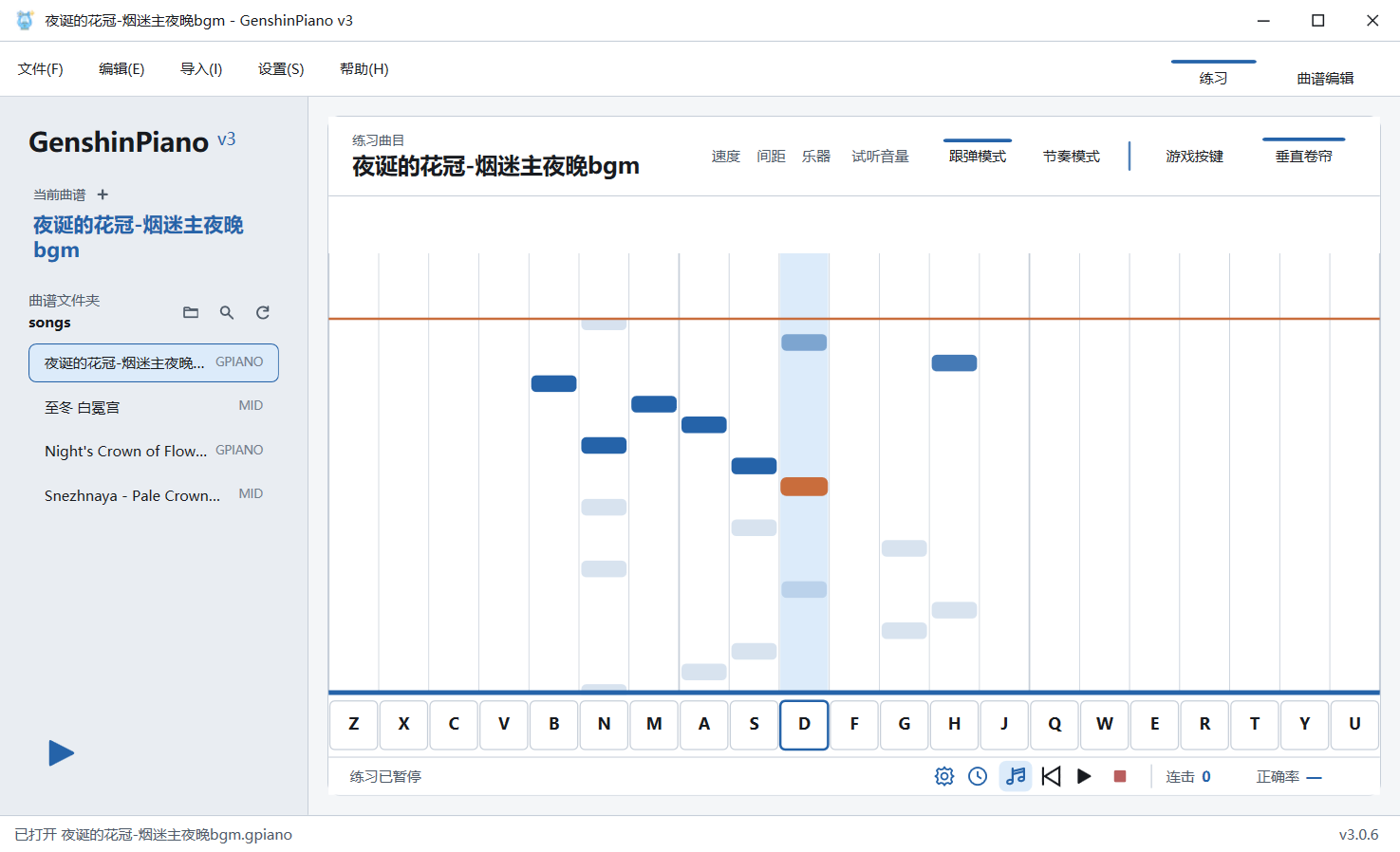Click the Q piano key
The width and height of the screenshot is (1400, 852).
1055,724
